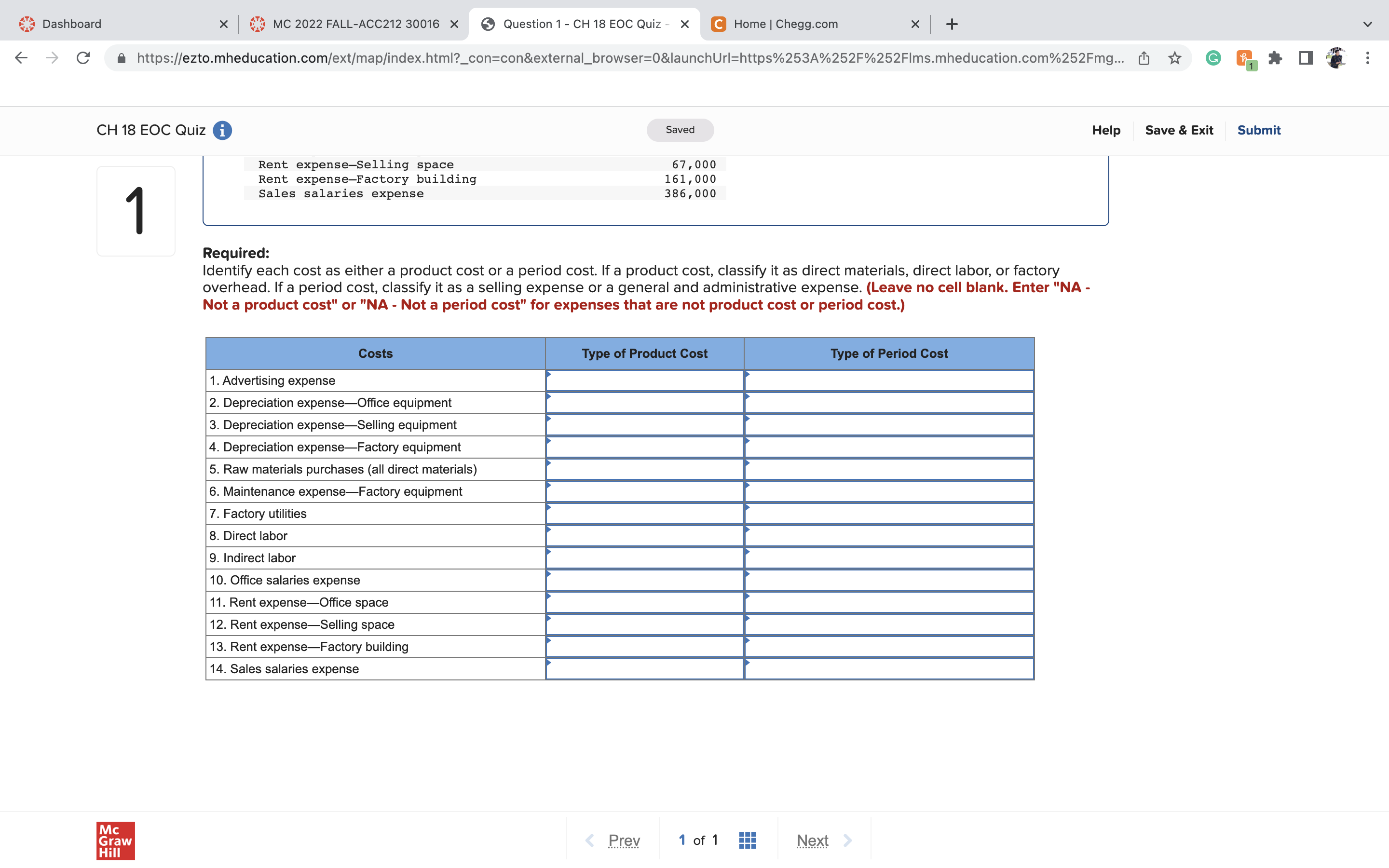Click the Help link

(1105, 130)
